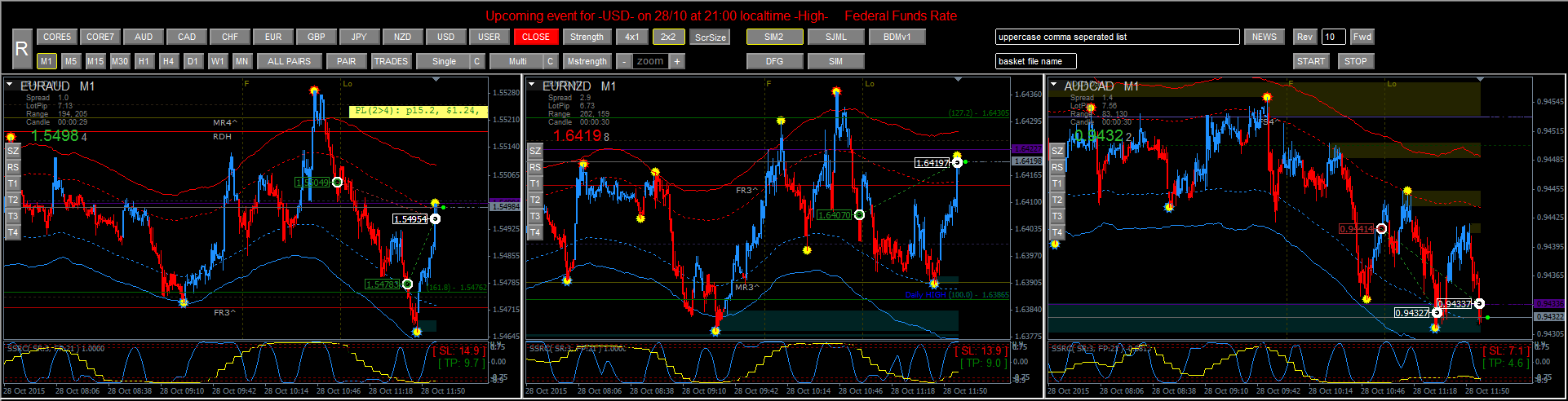Select the M30 timeframe
The height and width of the screenshot is (401, 1568).
120,61
